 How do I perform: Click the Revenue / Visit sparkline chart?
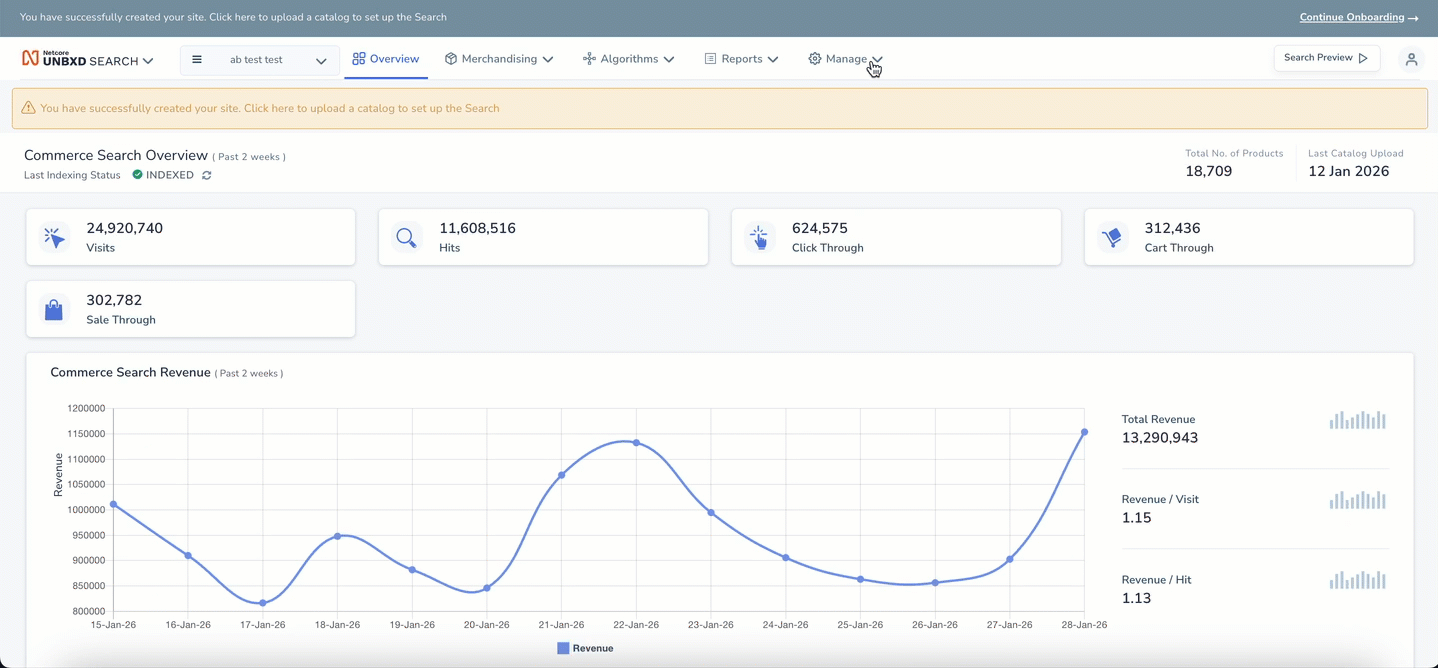[1358, 499]
